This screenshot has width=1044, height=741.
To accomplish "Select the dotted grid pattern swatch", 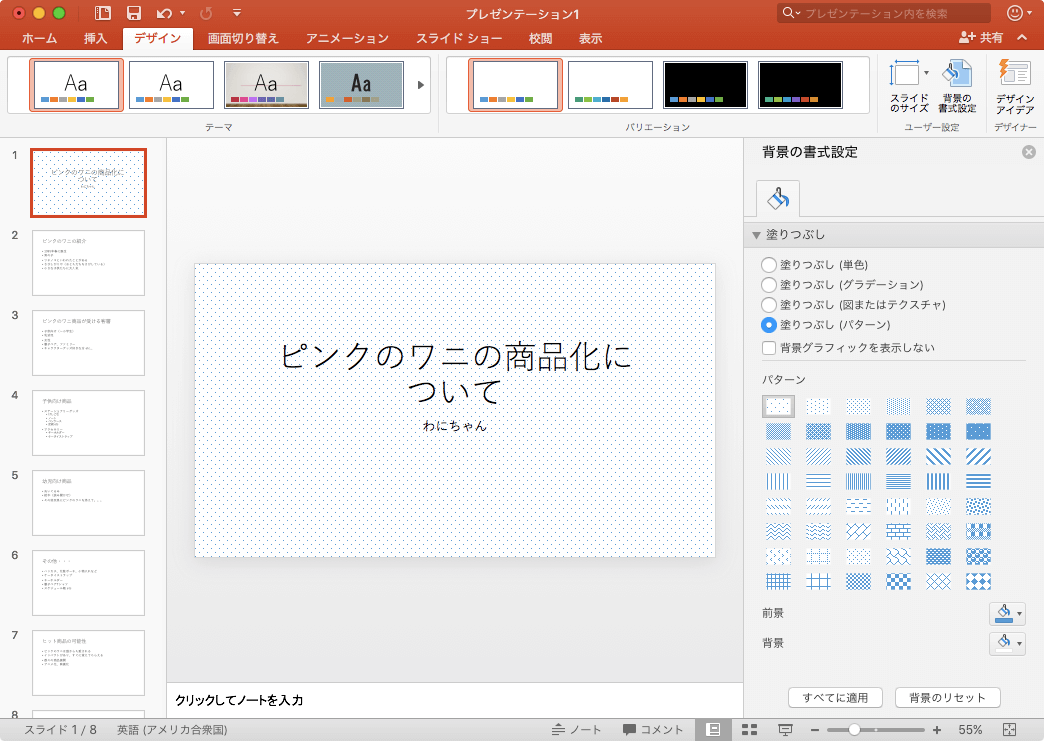I will pyautogui.click(x=778, y=406).
